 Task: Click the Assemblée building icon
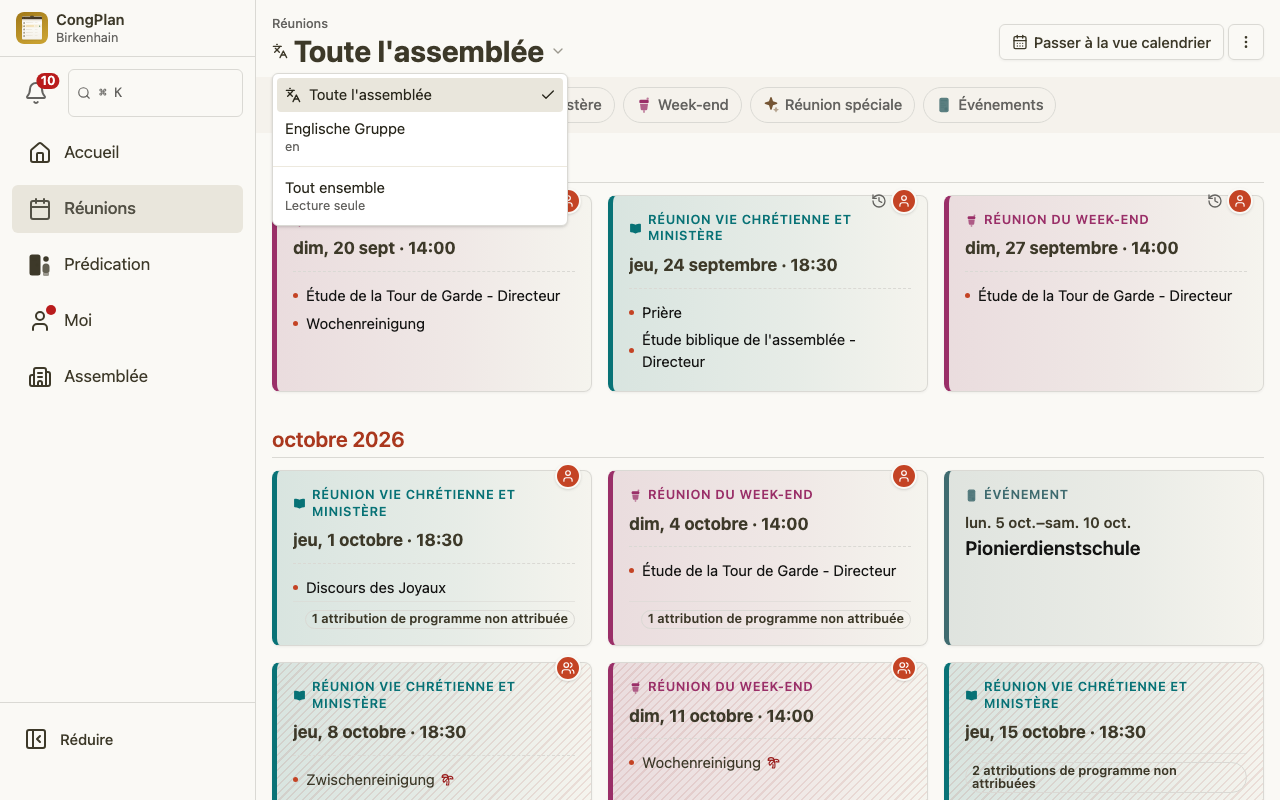[40, 376]
